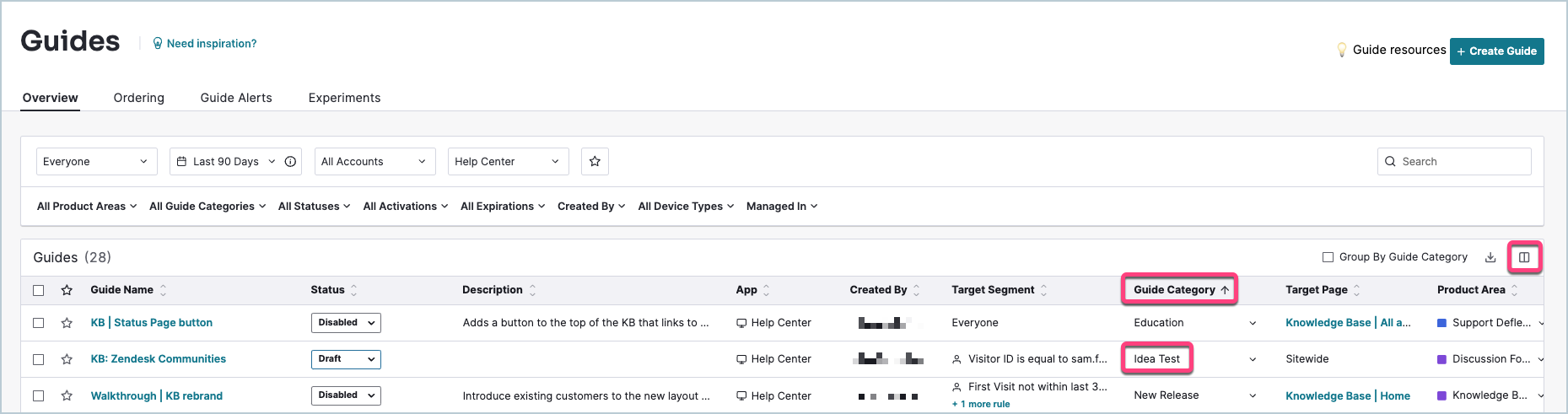Expand All Guide Categories filter

(207, 207)
